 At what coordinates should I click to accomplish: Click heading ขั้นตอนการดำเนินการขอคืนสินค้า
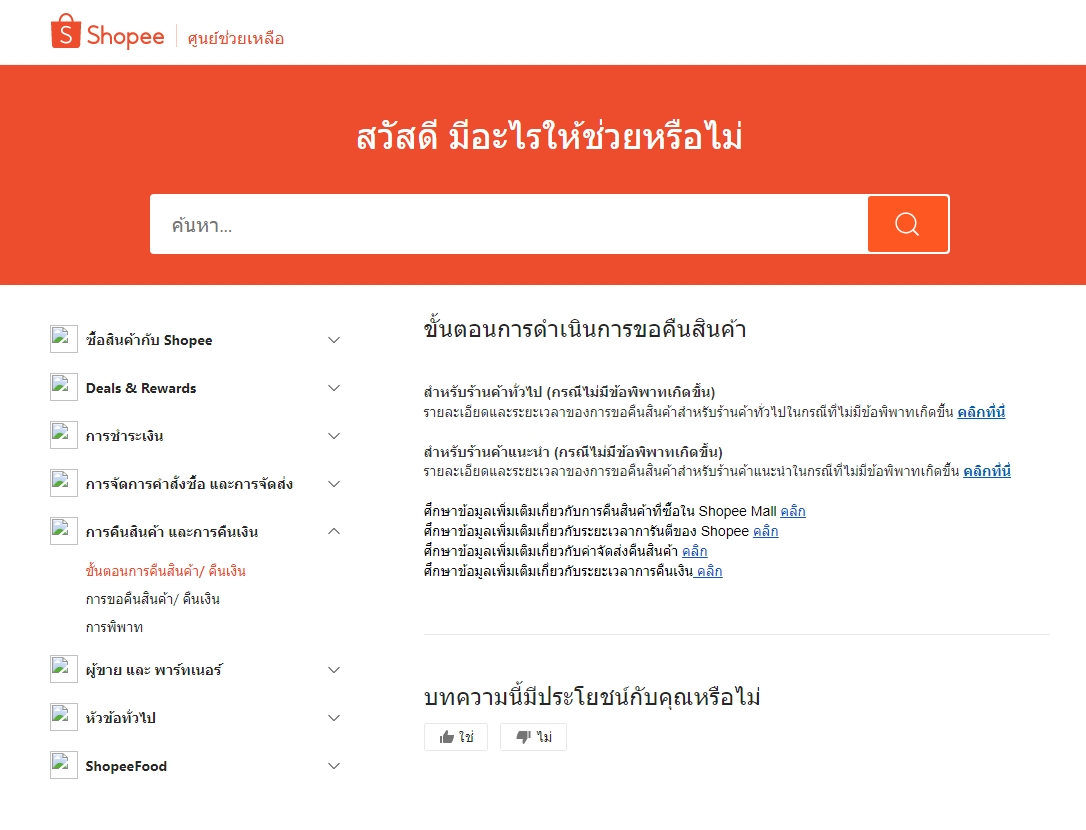point(585,328)
